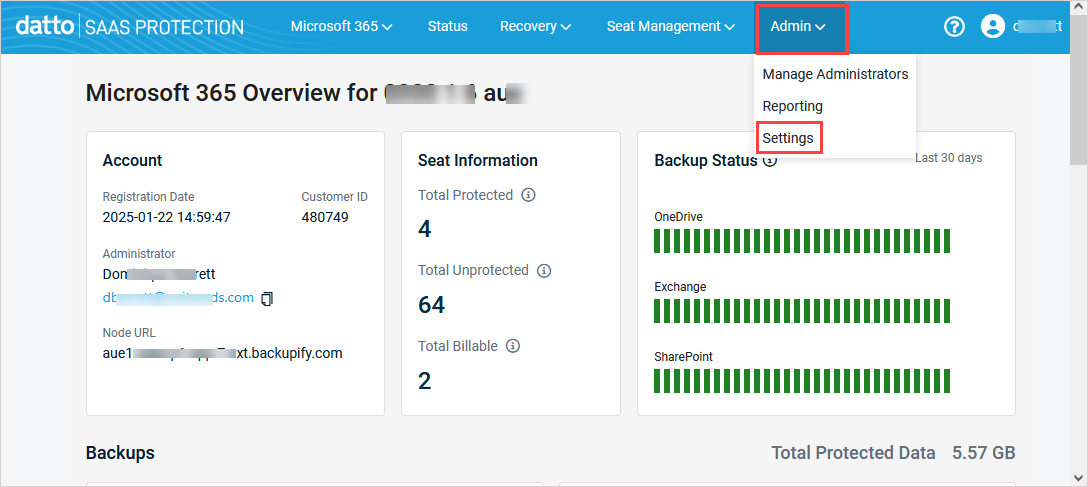Click the Exchange backup status bar
1088x487 pixels.
(x=802, y=311)
